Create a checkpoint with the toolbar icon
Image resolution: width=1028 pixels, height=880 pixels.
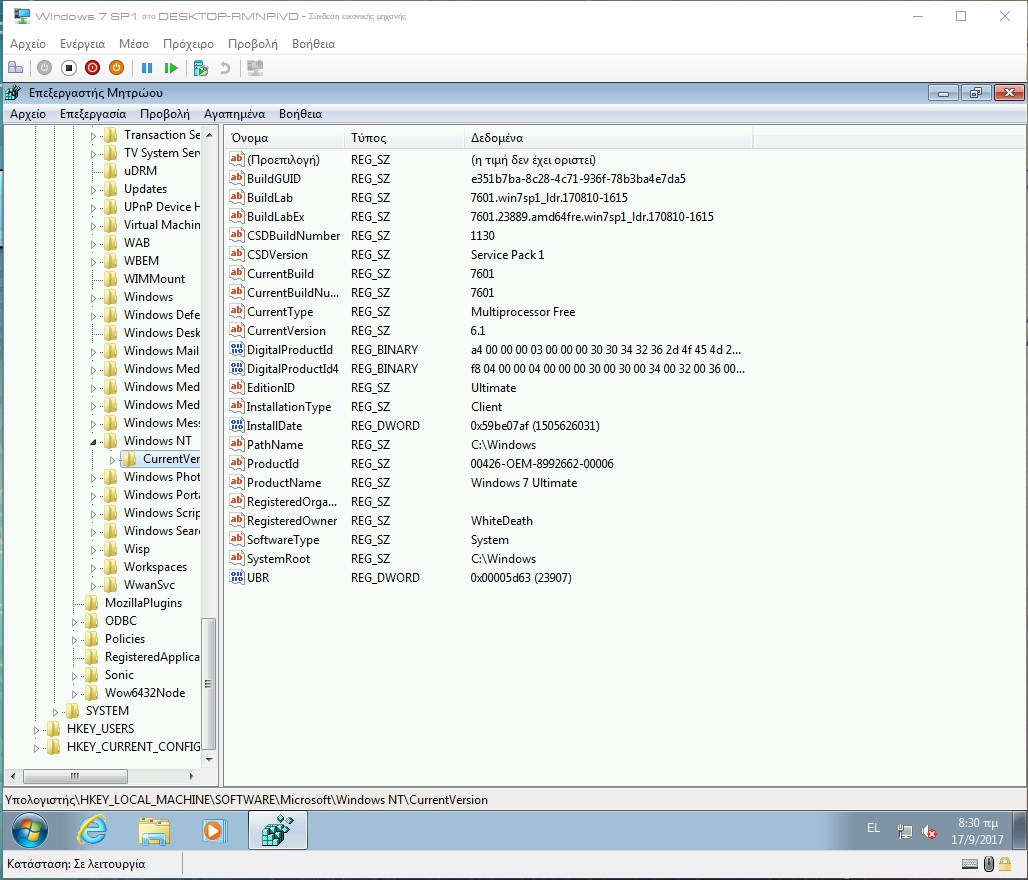pyautogui.click(x=200, y=68)
